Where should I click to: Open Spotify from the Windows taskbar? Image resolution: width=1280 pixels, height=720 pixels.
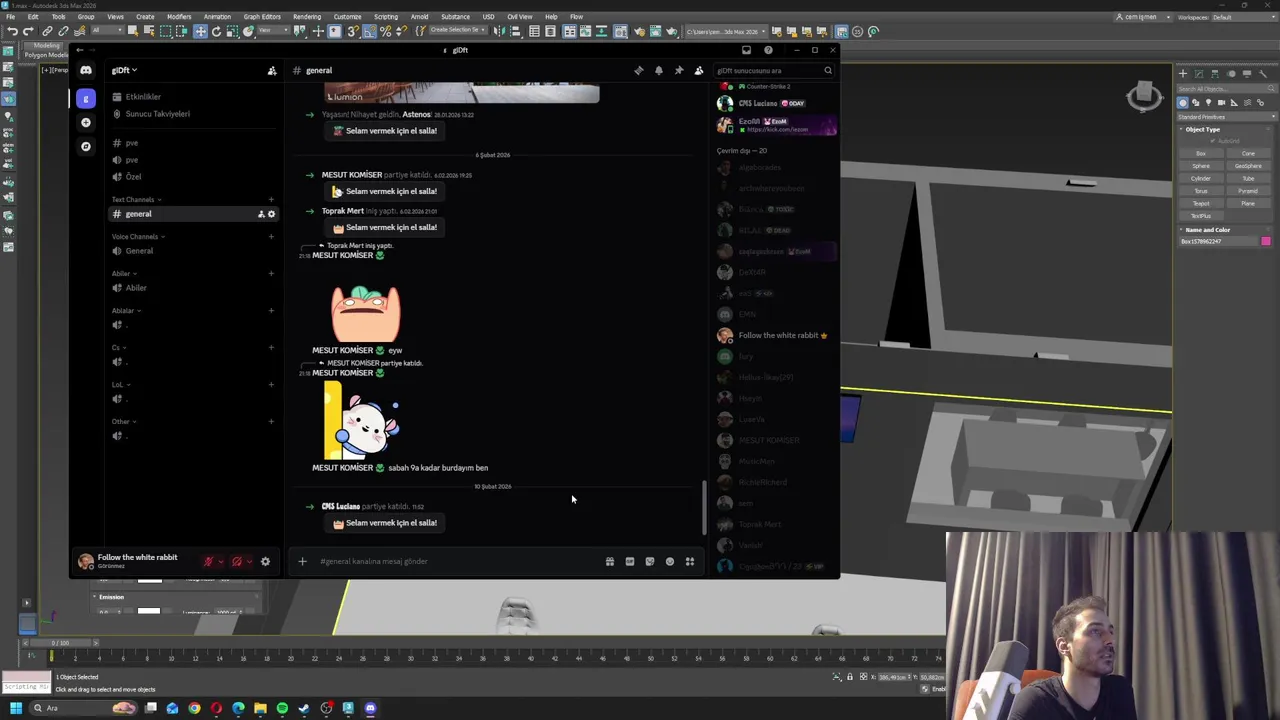pos(282,709)
